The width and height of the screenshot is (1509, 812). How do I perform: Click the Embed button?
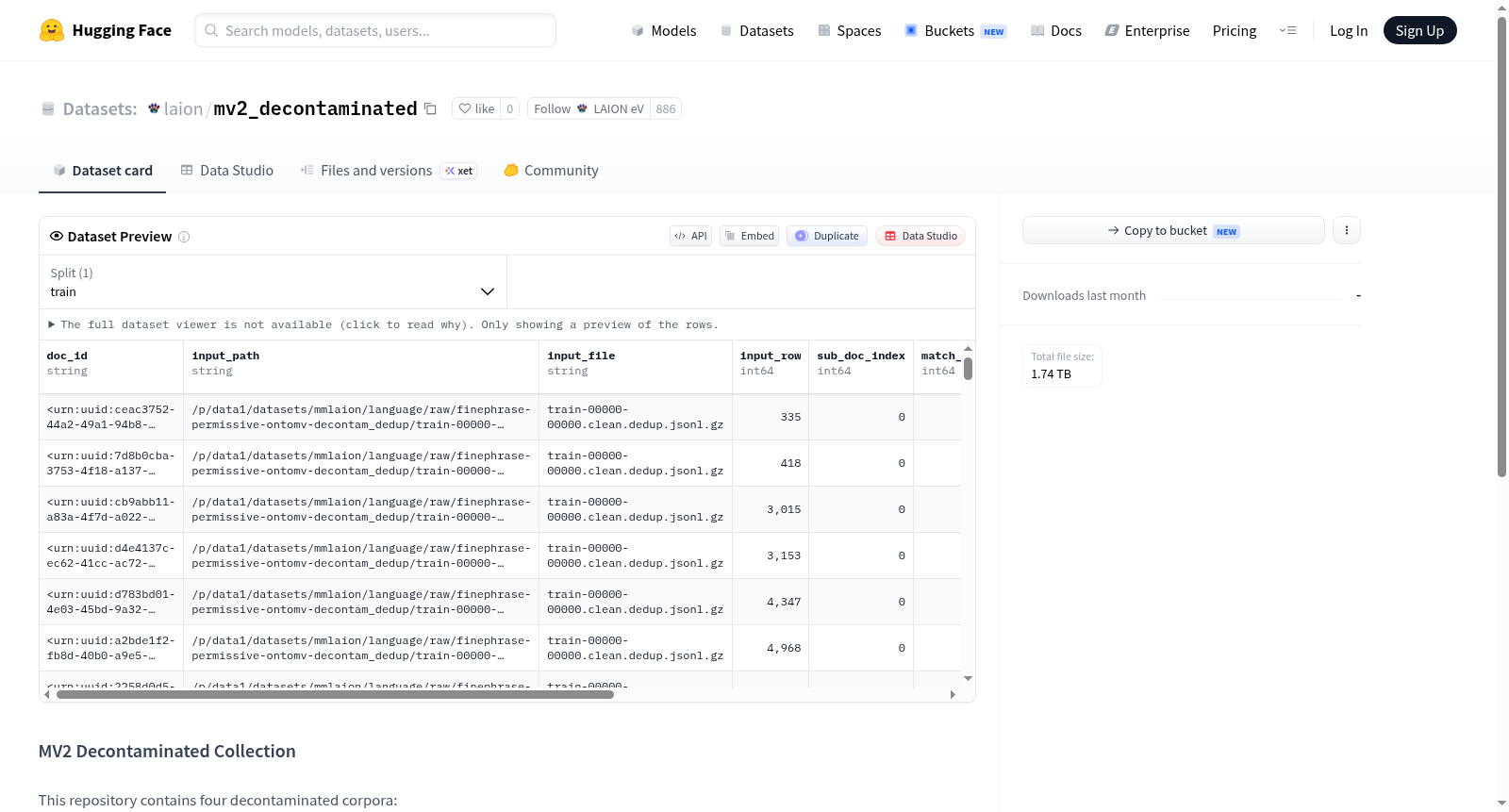(x=749, y=236)
